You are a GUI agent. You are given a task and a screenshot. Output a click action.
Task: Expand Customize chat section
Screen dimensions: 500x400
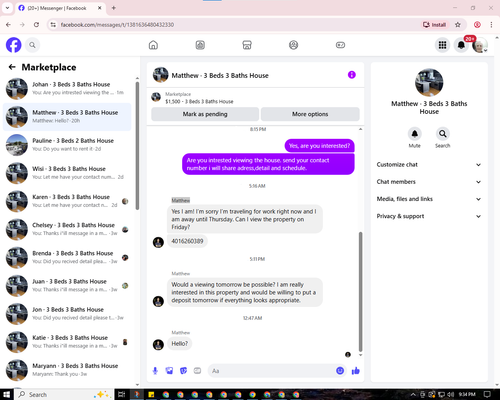click(x=429, y=165)
